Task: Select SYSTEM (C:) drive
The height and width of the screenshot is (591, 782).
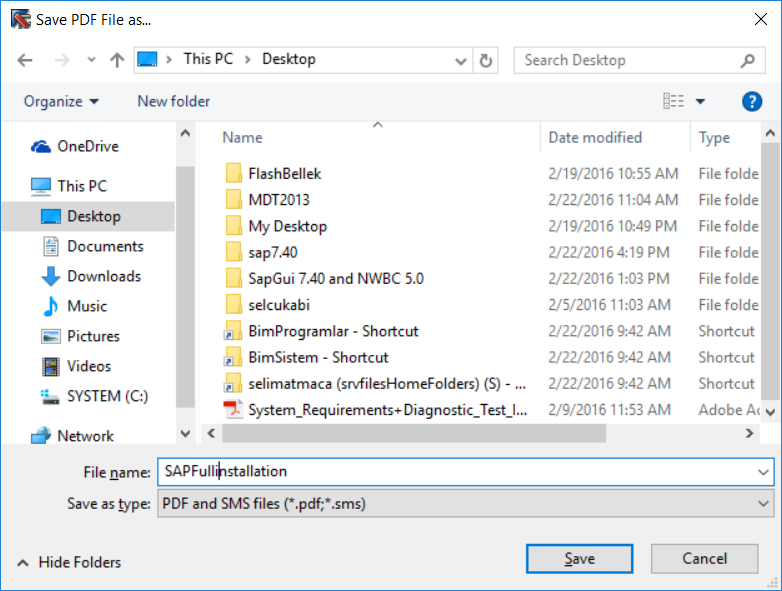Action: pyautogui.click(x=95, y=396)
